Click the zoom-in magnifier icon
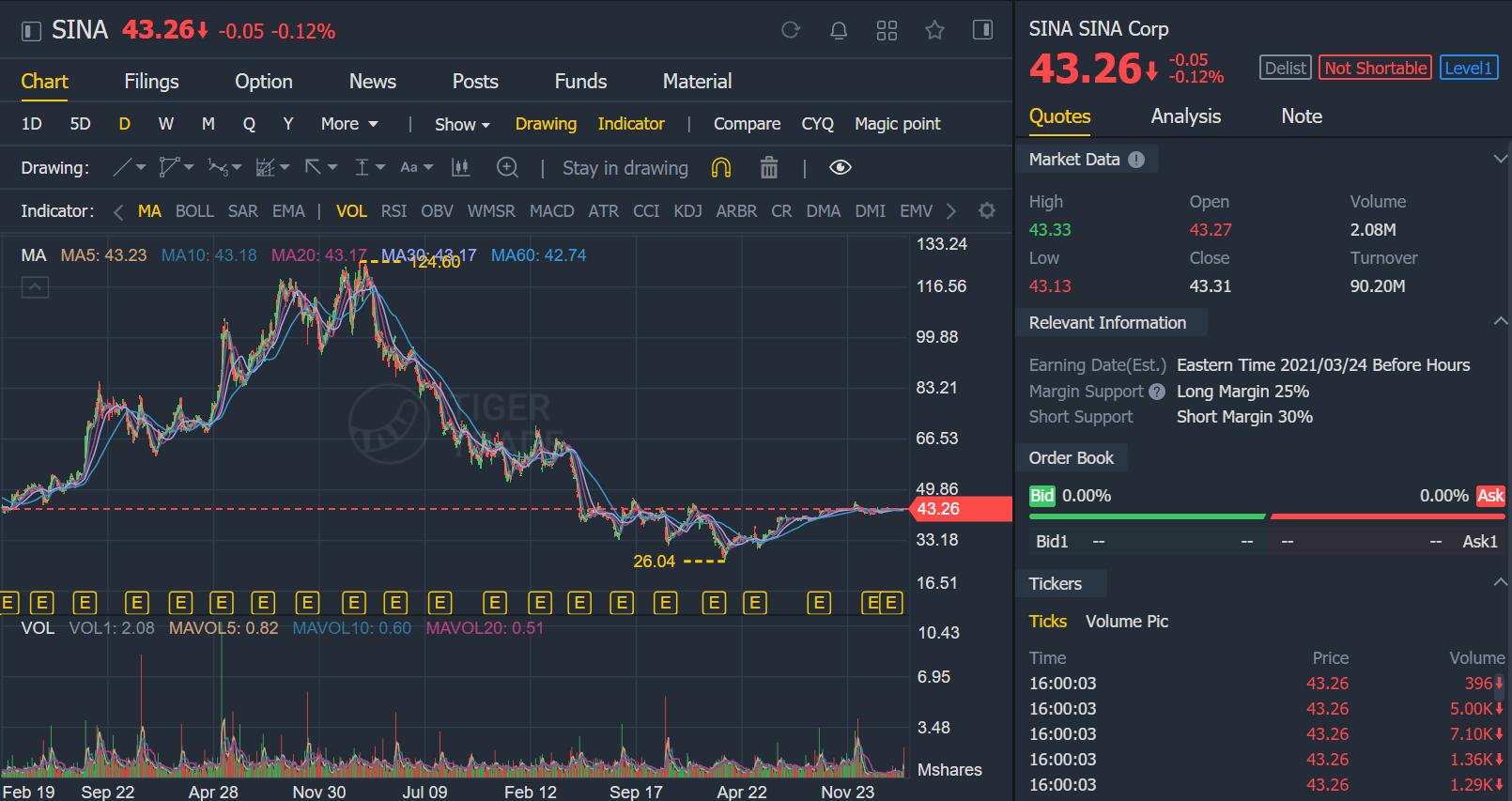Viewport: 1512px width, 801px height. [507, 167]
